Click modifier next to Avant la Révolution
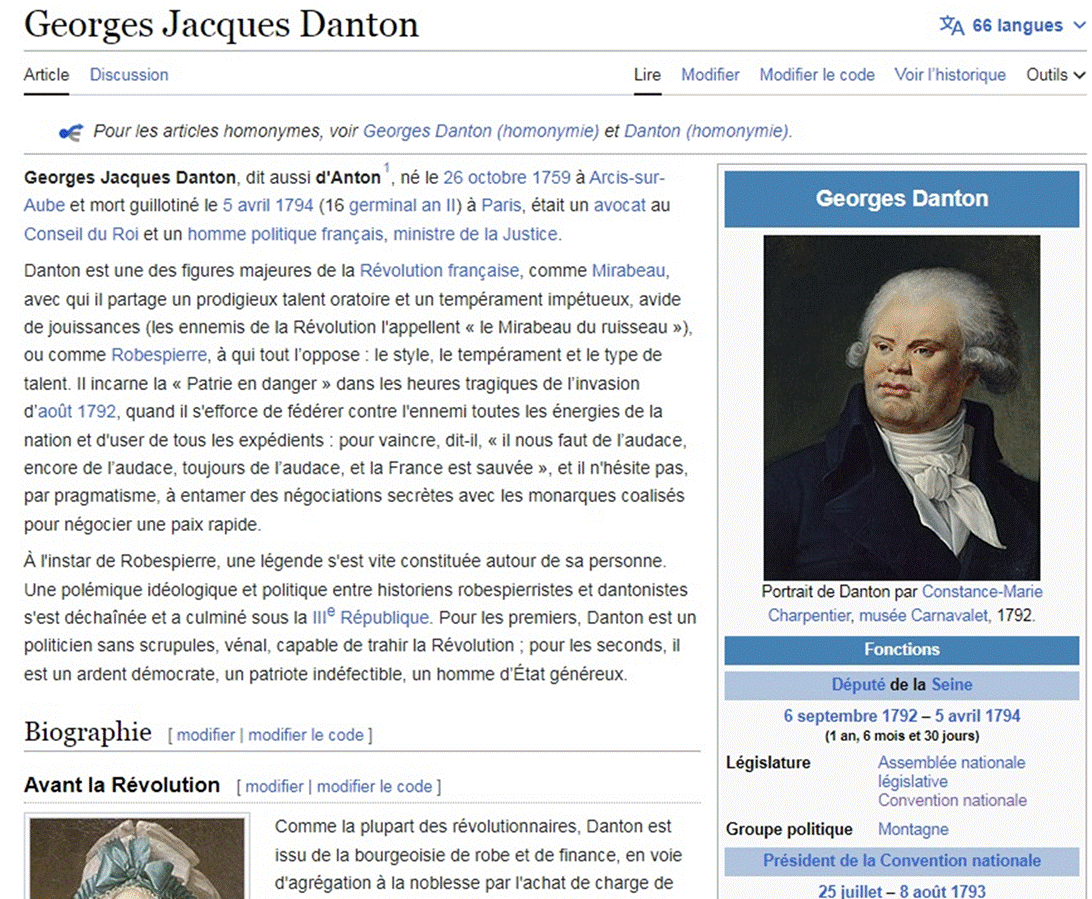 point(274,786)
